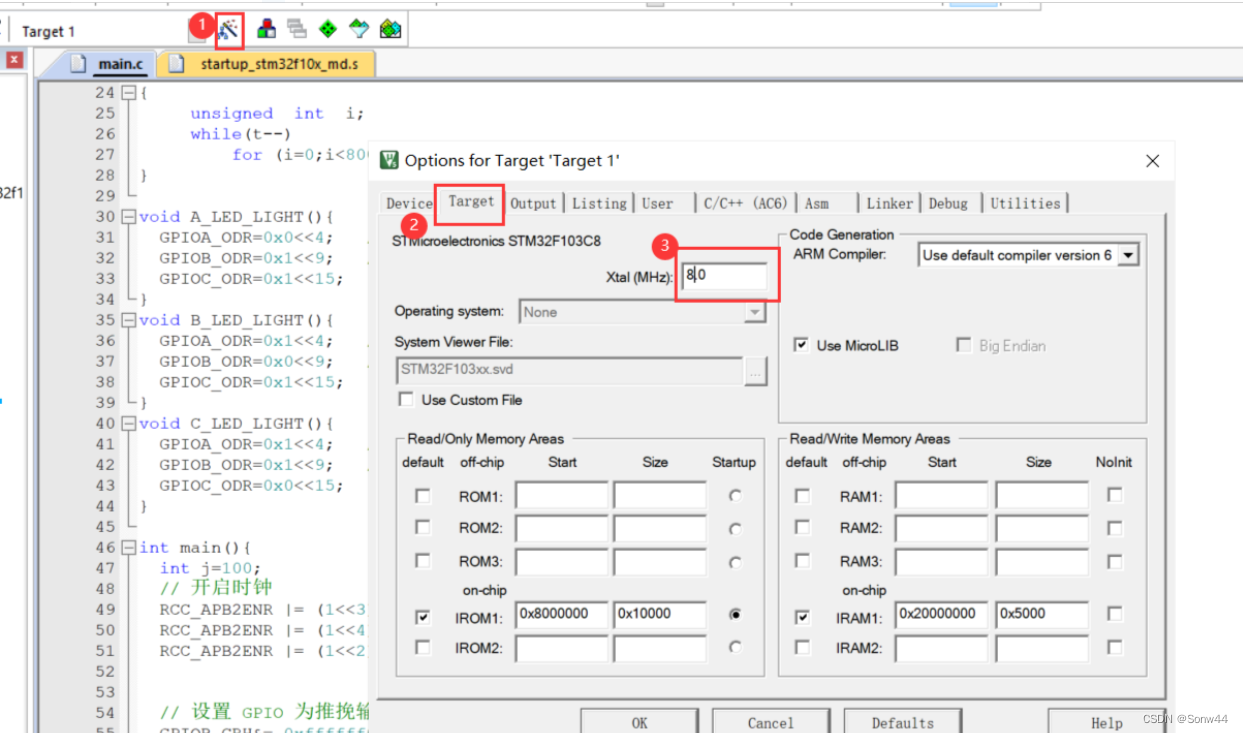
Task: Click the IROM2 Start input field
Action: (x=561, y=648)
